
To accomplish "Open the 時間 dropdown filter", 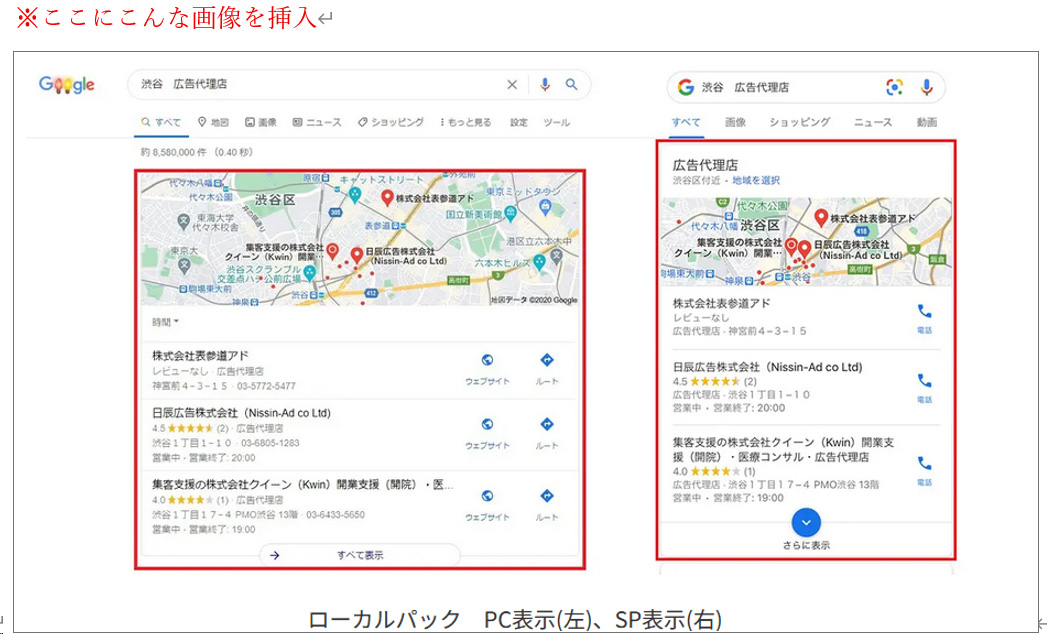I will coord(165,322).
